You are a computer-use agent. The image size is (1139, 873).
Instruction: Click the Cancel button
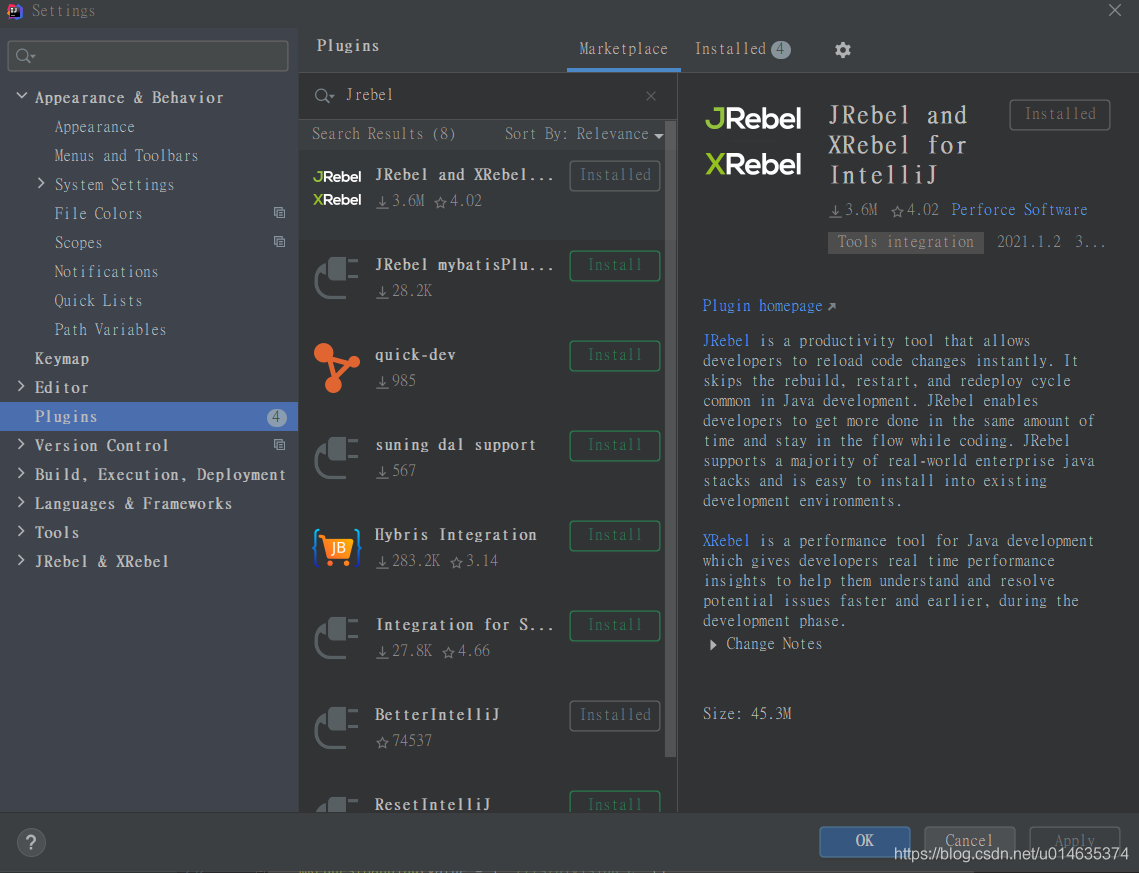click(969, 841)
